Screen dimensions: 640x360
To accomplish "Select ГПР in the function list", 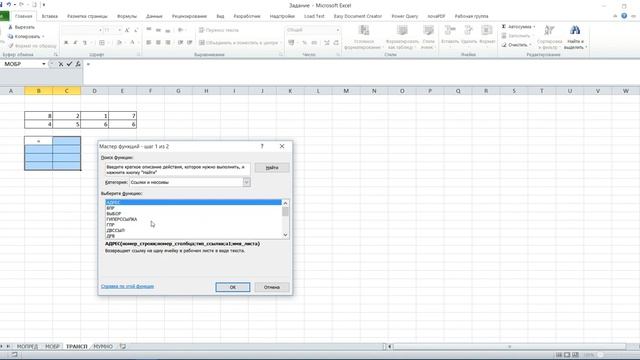I will (x=193, y=225).
